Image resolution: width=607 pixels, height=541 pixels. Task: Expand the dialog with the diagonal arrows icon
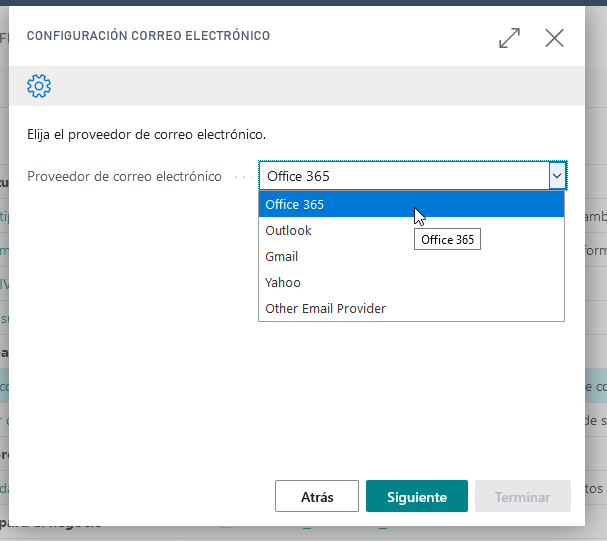(509, 38)
